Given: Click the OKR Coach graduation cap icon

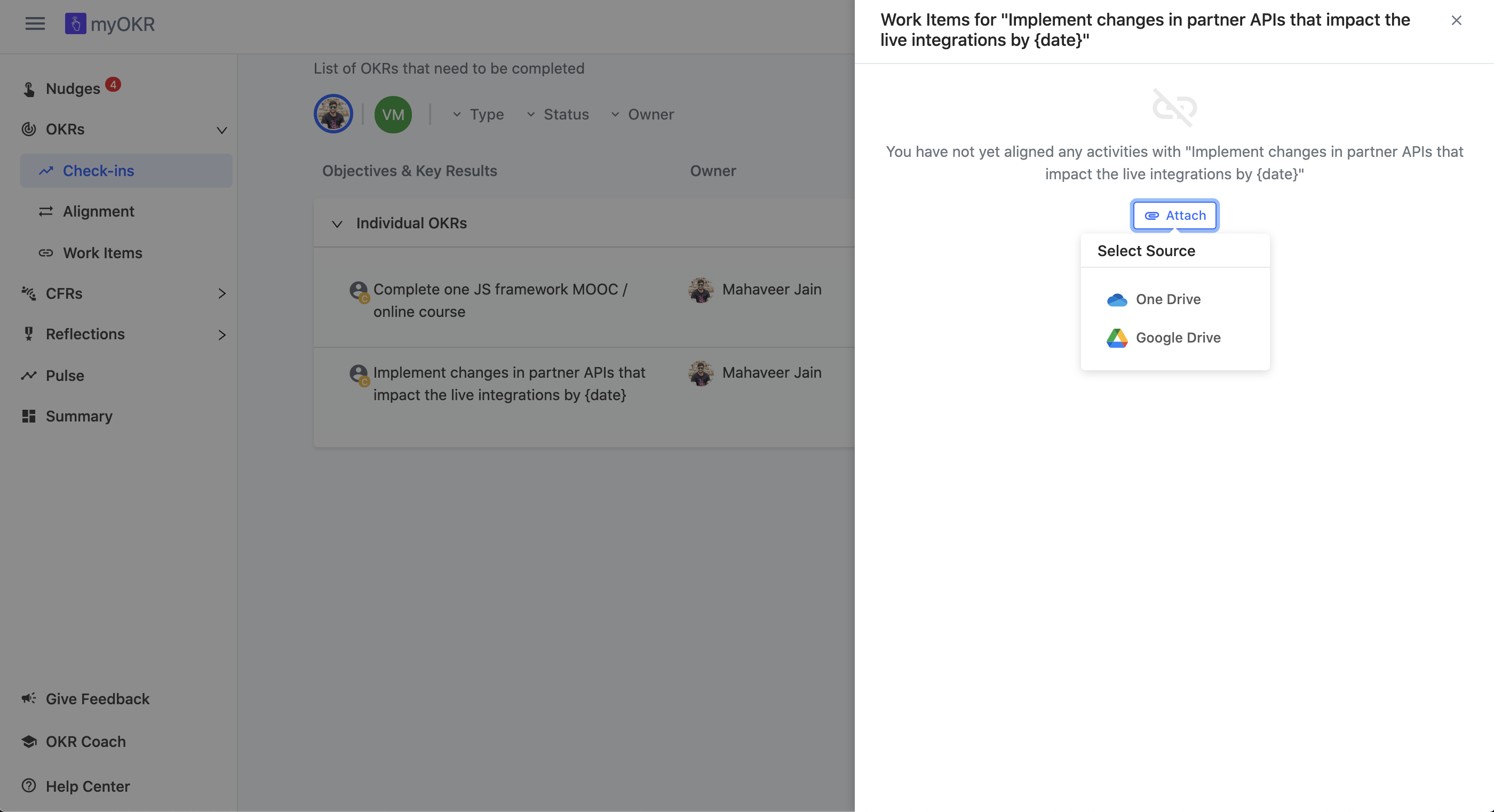Looking at the screenshot, I should [x=28, y=741].
